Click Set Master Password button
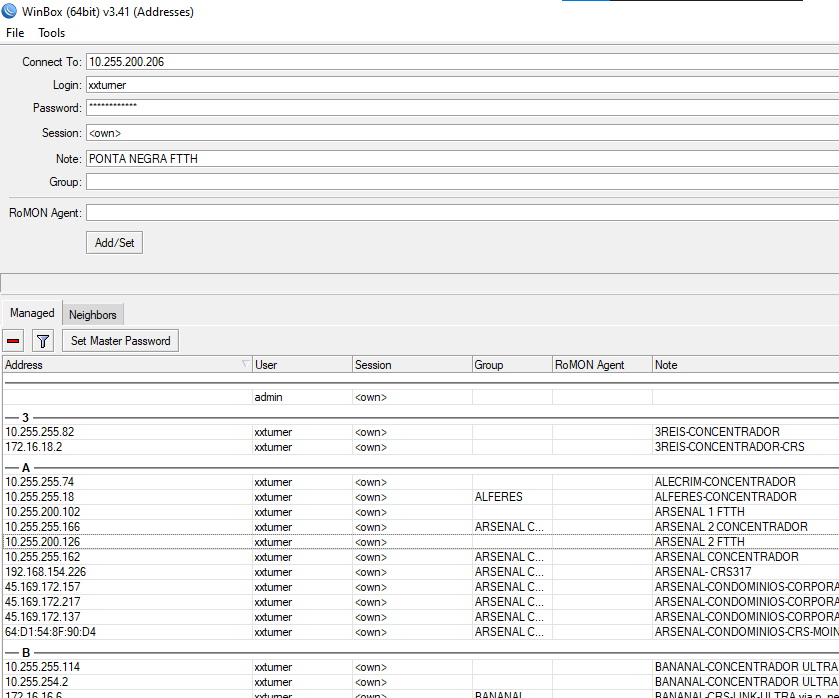 click(120, 341)
